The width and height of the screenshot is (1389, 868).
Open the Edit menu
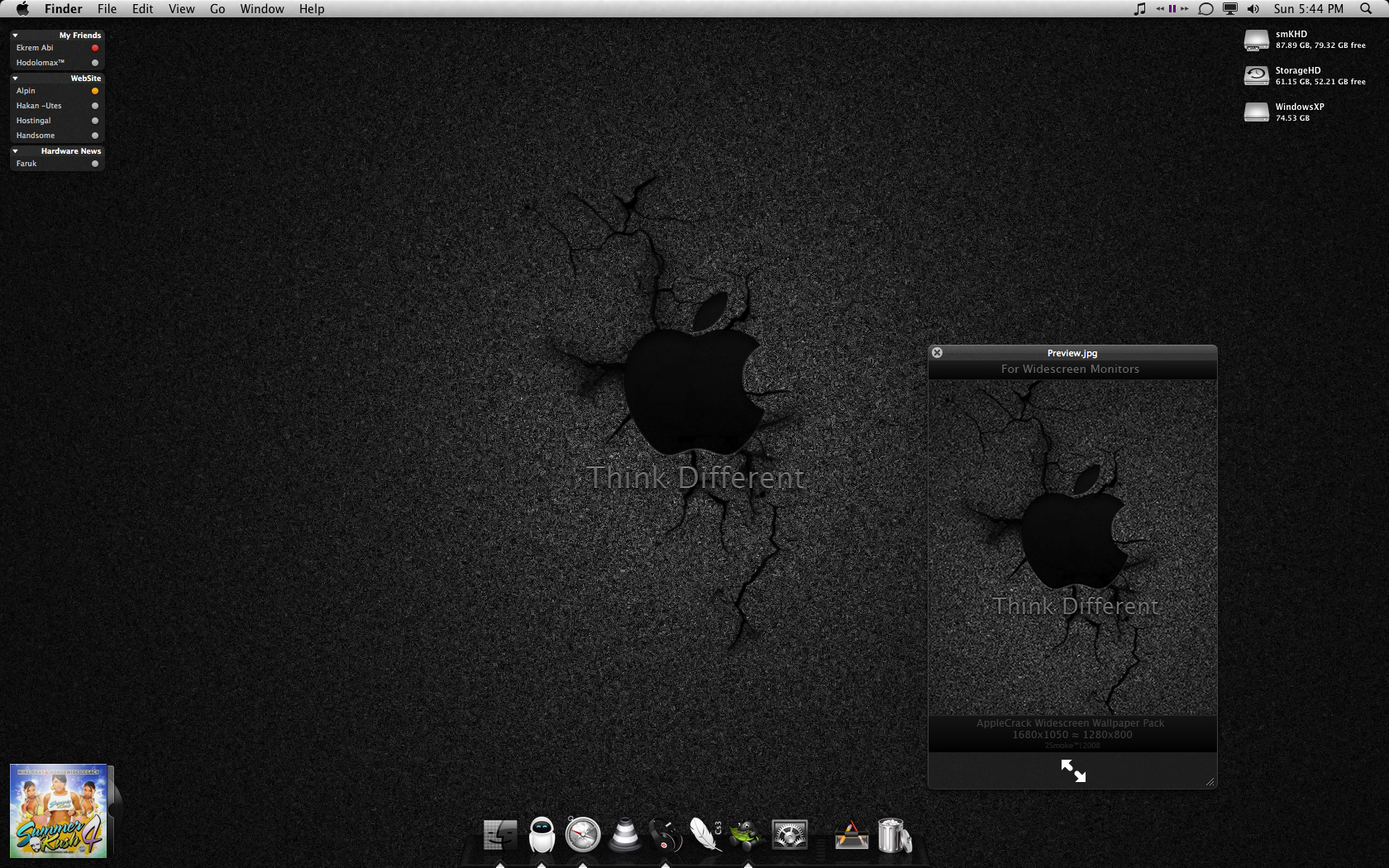point(142,8)
